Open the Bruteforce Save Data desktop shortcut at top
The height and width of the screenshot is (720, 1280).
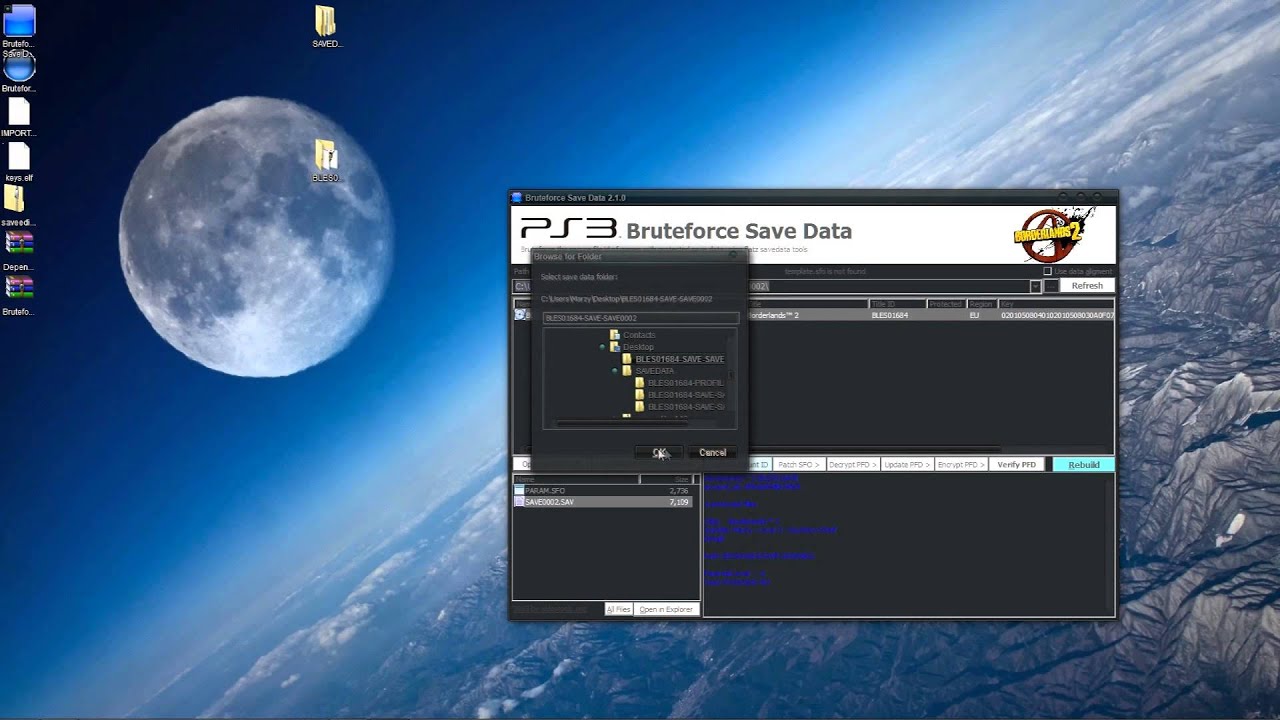coord(19,22)
